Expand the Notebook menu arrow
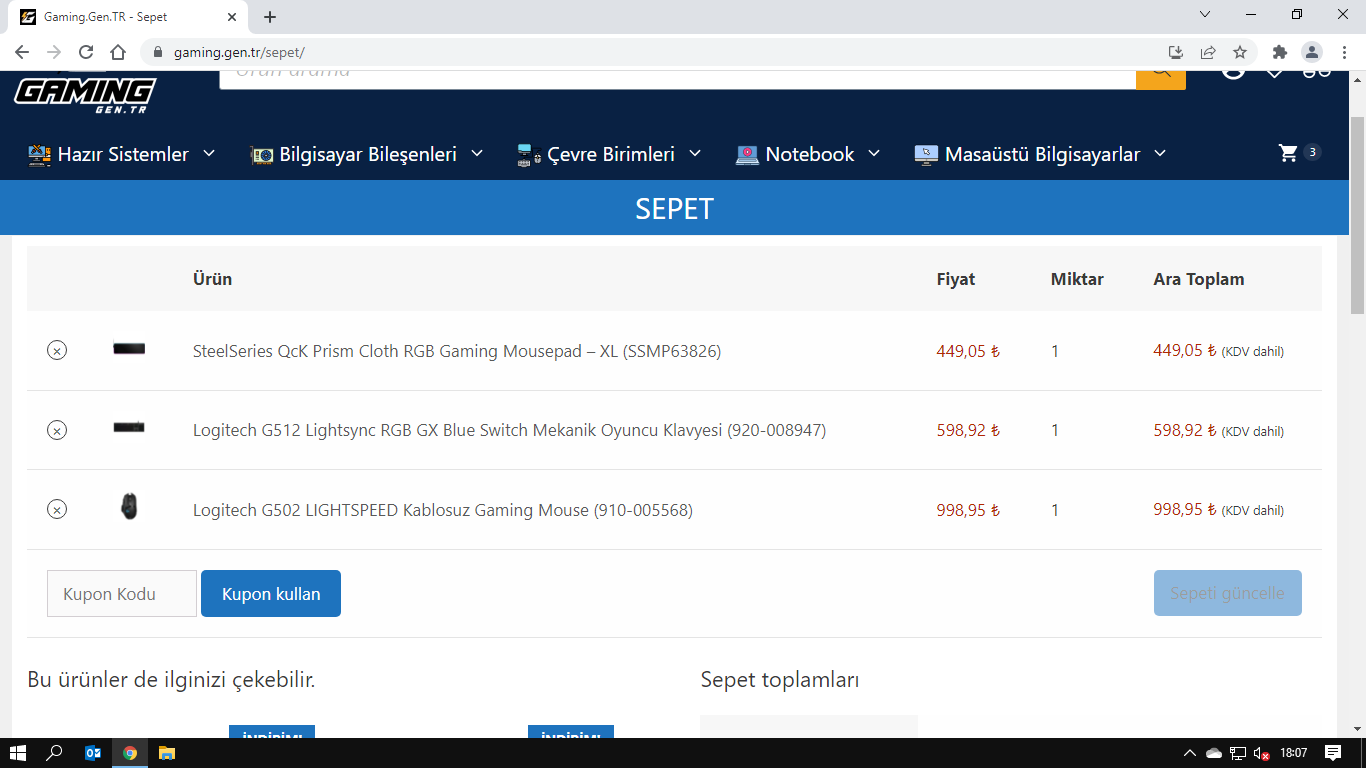The width and height of the screenshot is (1366, 768). [x=874, y=153]
